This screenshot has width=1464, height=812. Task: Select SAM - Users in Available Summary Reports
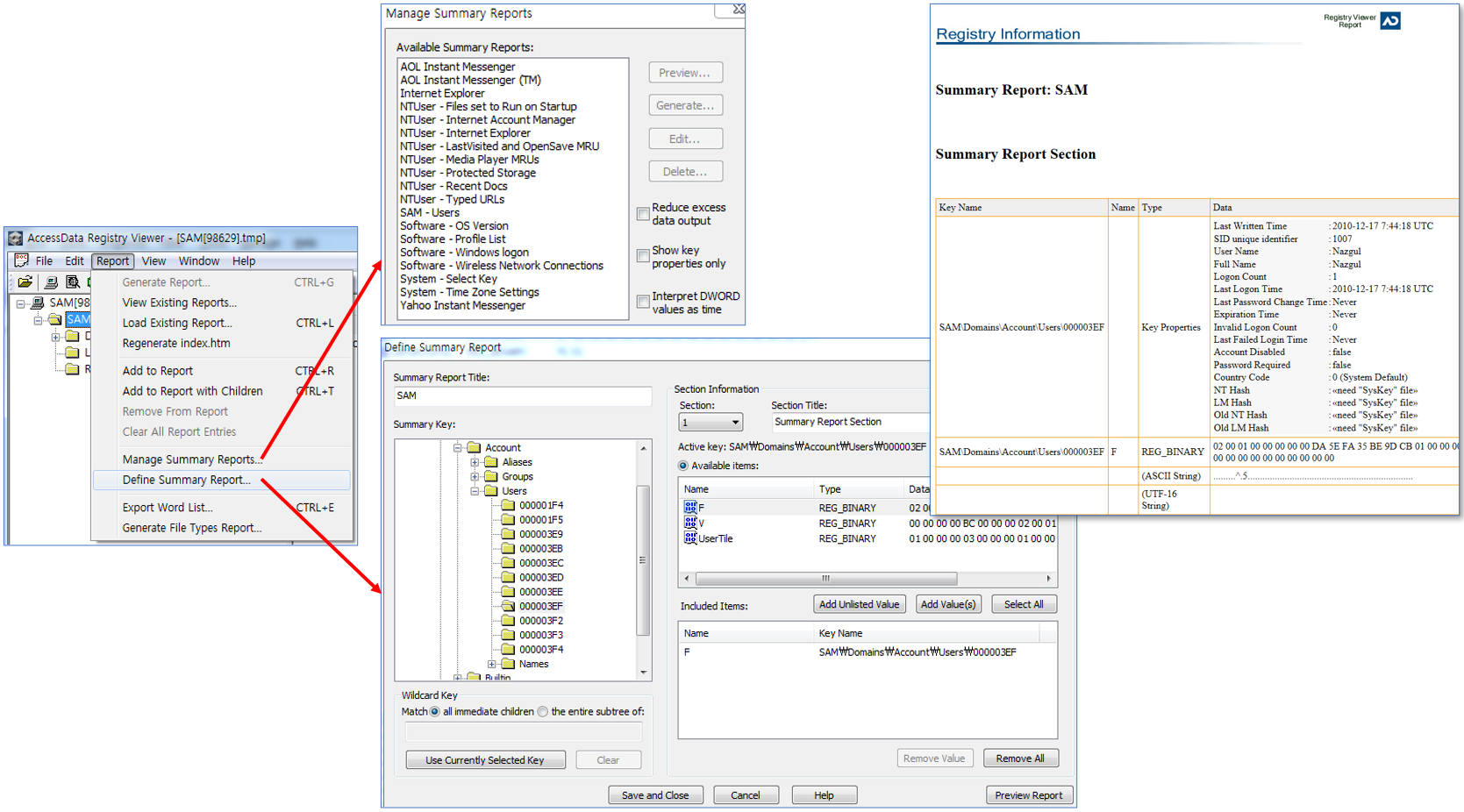pyautogui.click(x=430, y=213)
